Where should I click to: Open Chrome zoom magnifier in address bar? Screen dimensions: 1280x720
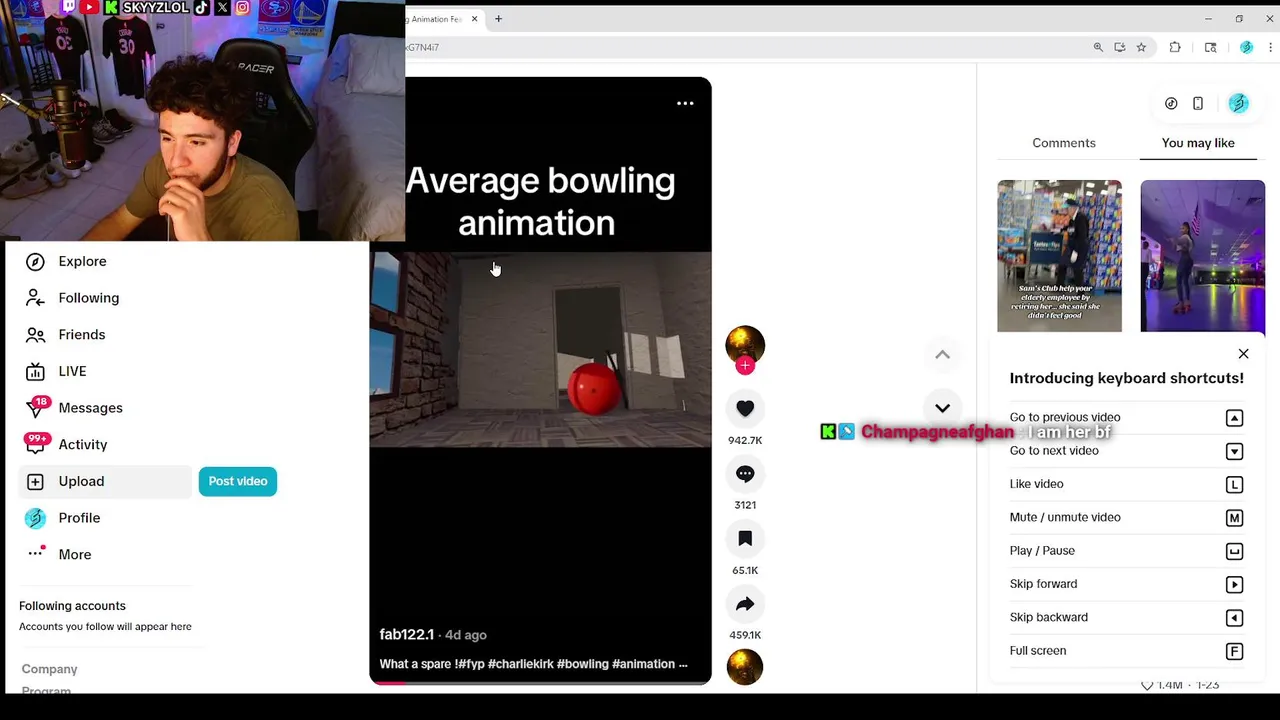coord(1098,47)
